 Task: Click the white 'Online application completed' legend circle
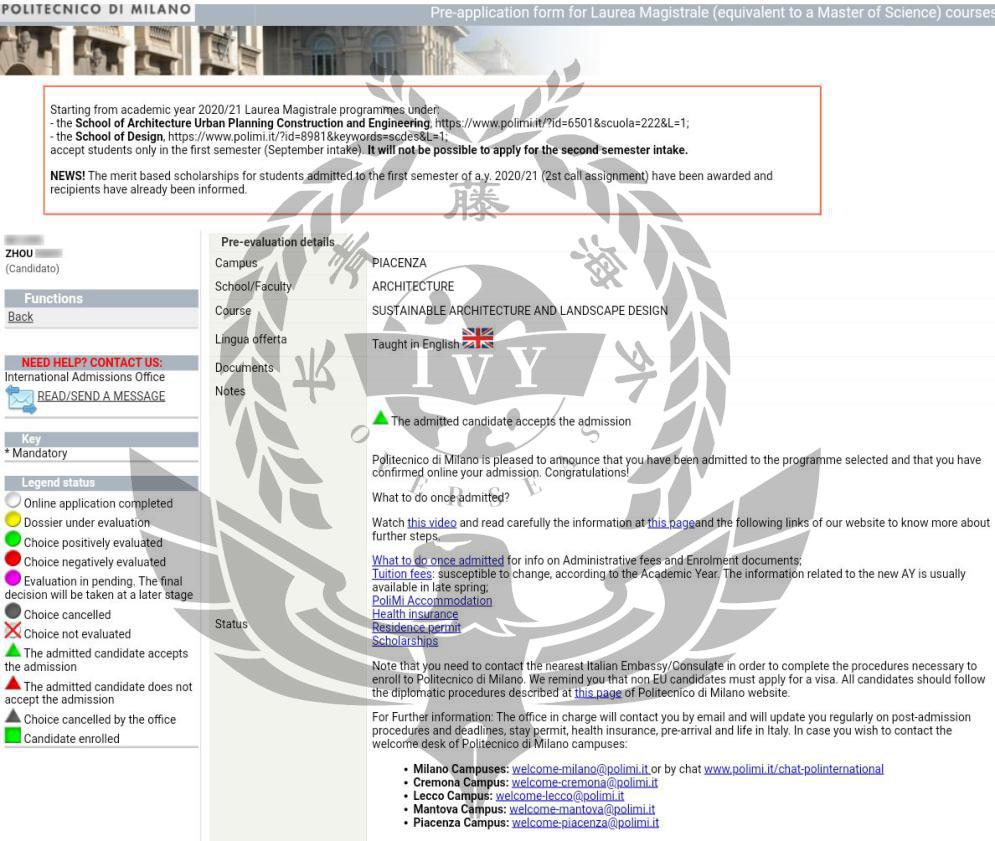click(13, 501)
